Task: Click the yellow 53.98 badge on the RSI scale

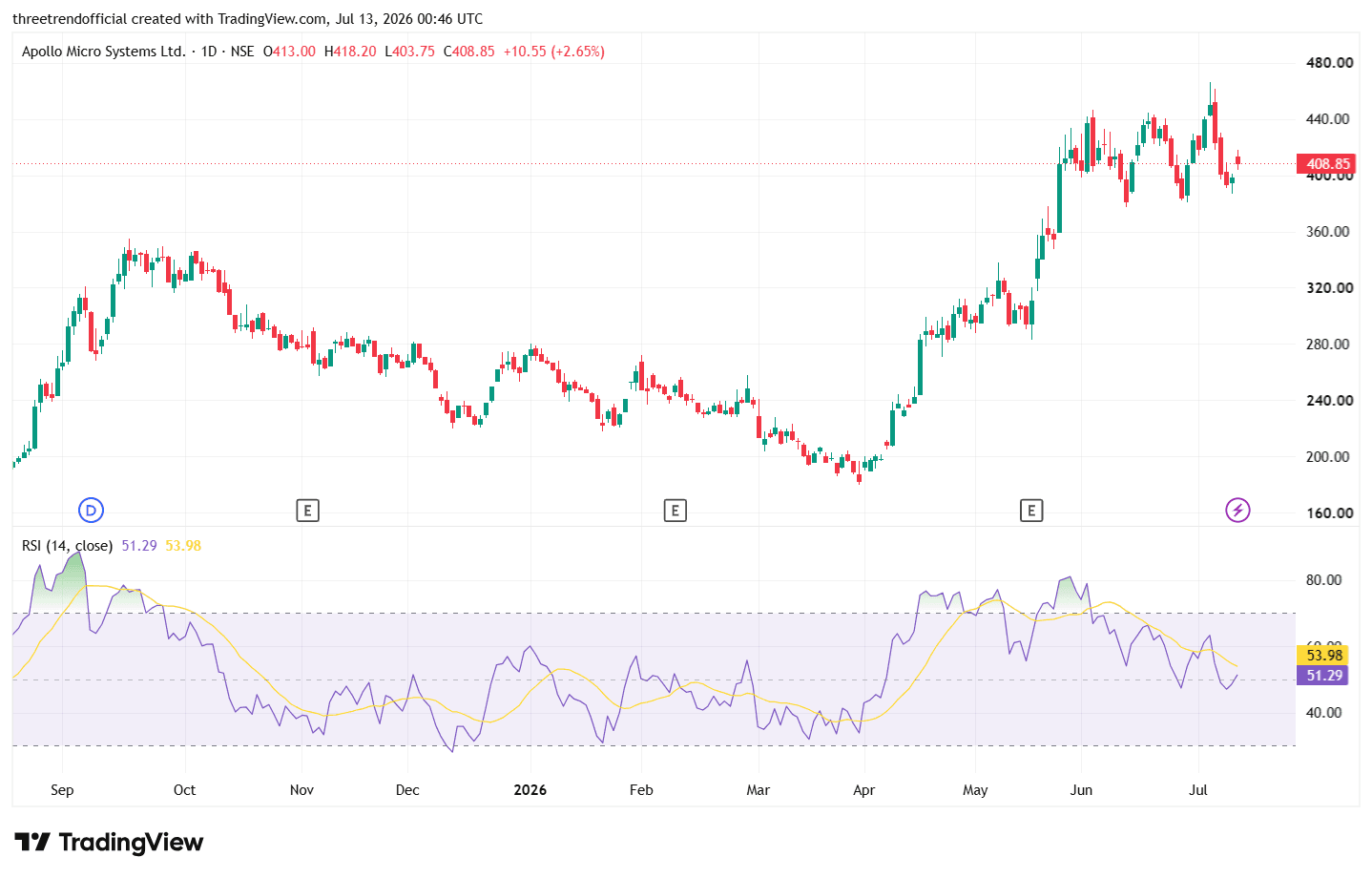Action: (1323, 655)
